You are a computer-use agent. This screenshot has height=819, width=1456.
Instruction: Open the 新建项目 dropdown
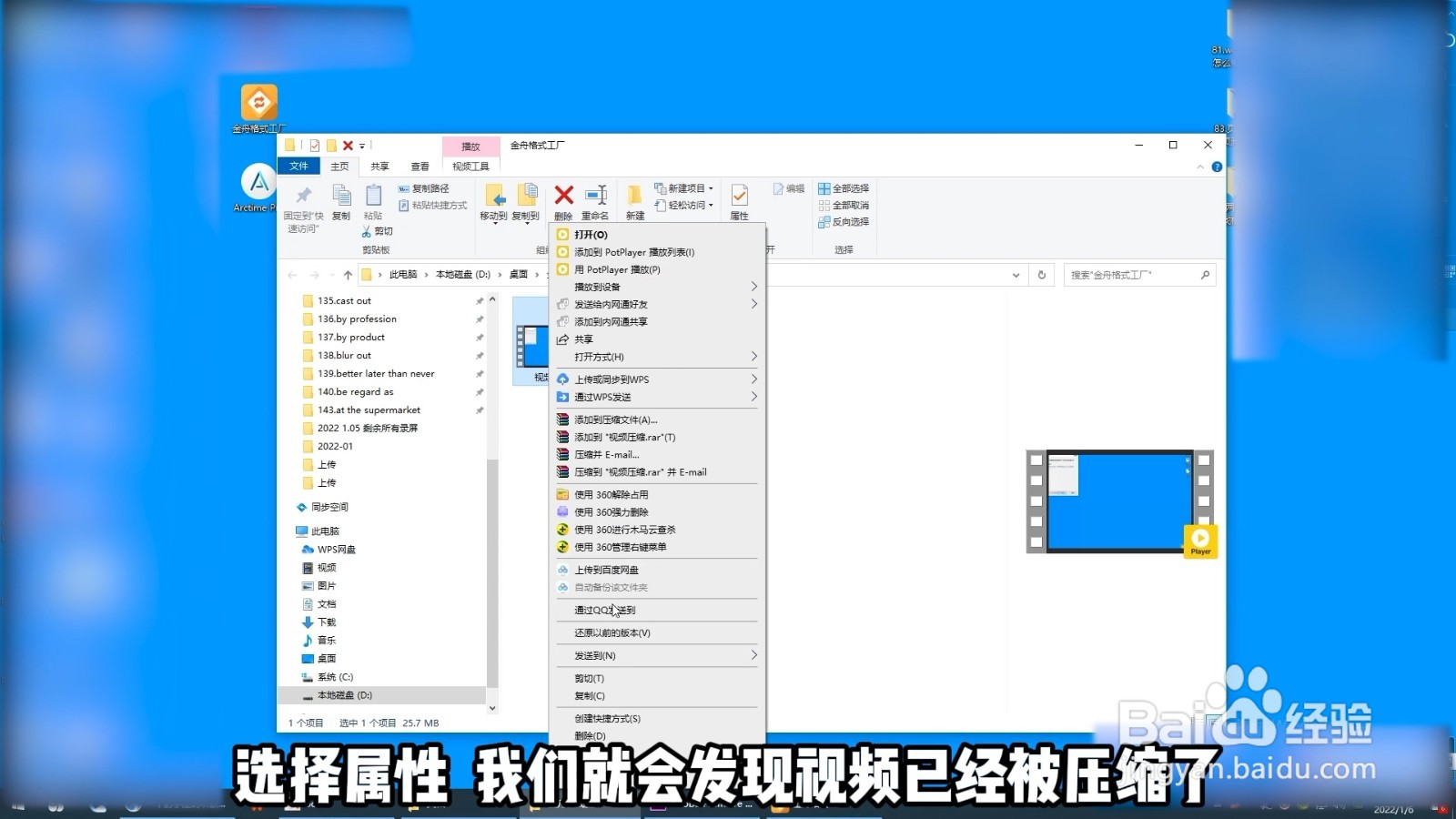coord(684,188)
